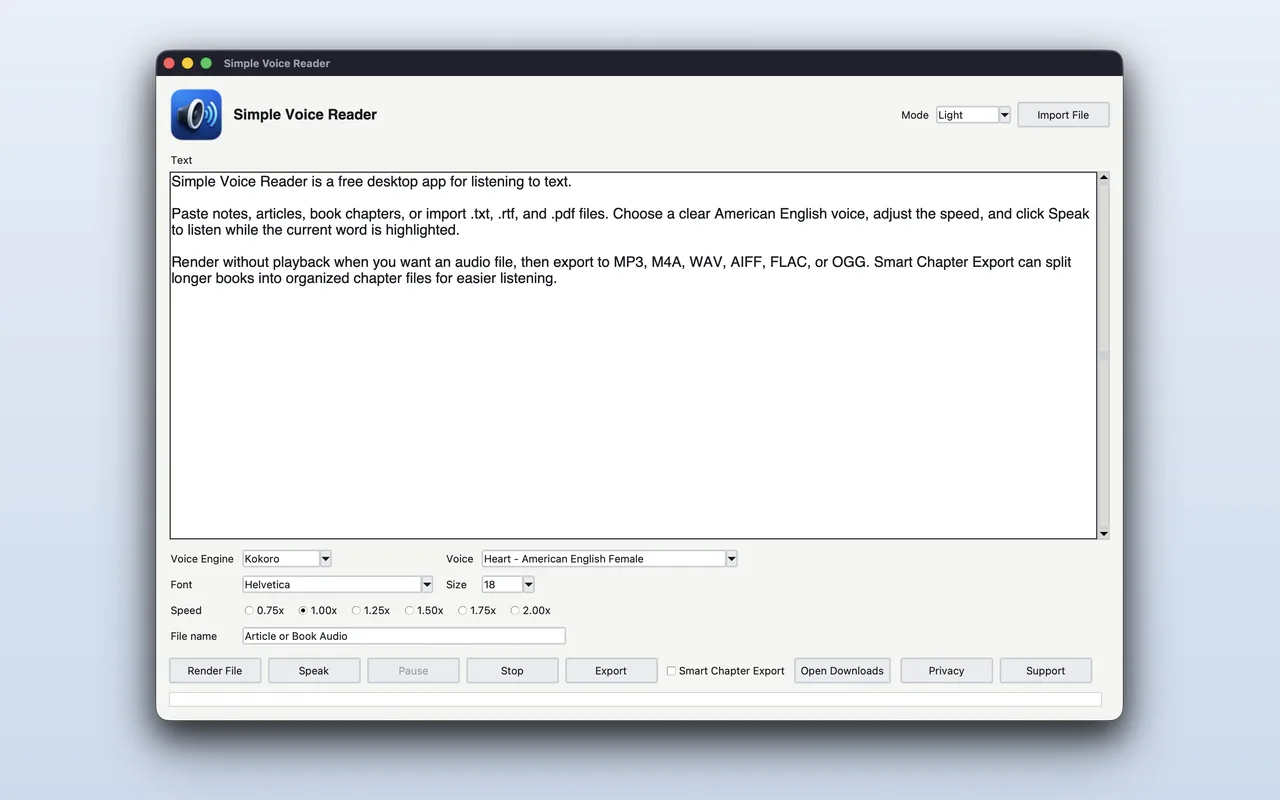Click the progress bar at the window bottom
Image resolution: width=1280 pixels, height=800 pixels.
pyautogui.click(x=635, y=699)
